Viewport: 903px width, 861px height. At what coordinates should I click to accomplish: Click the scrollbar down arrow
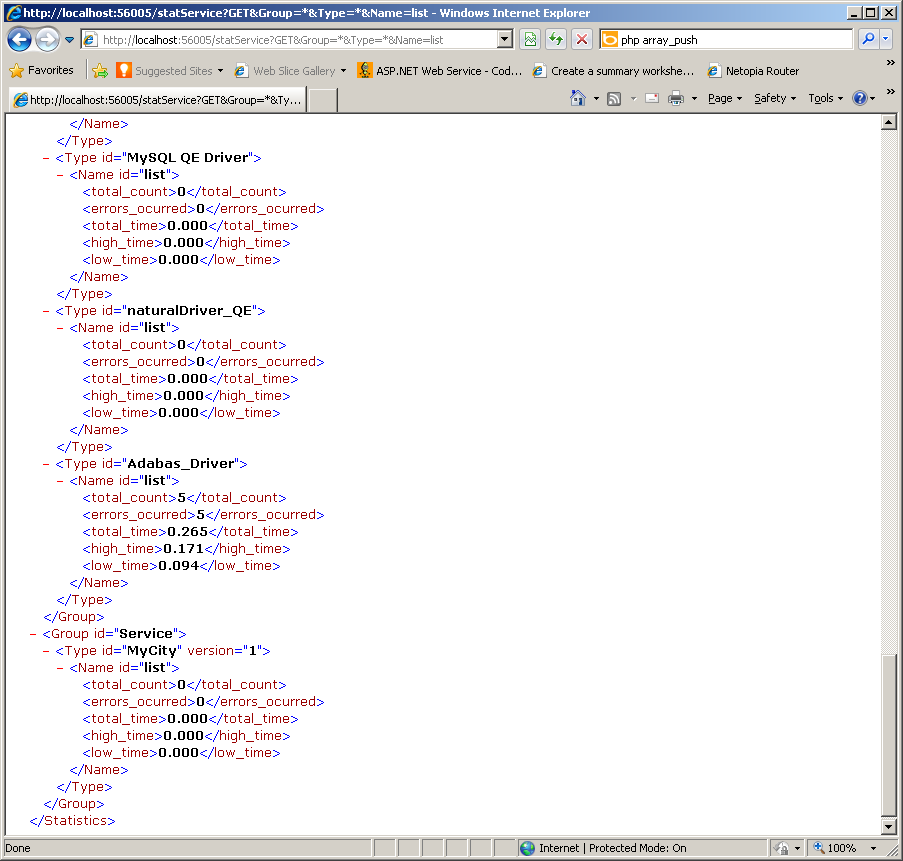889,826
